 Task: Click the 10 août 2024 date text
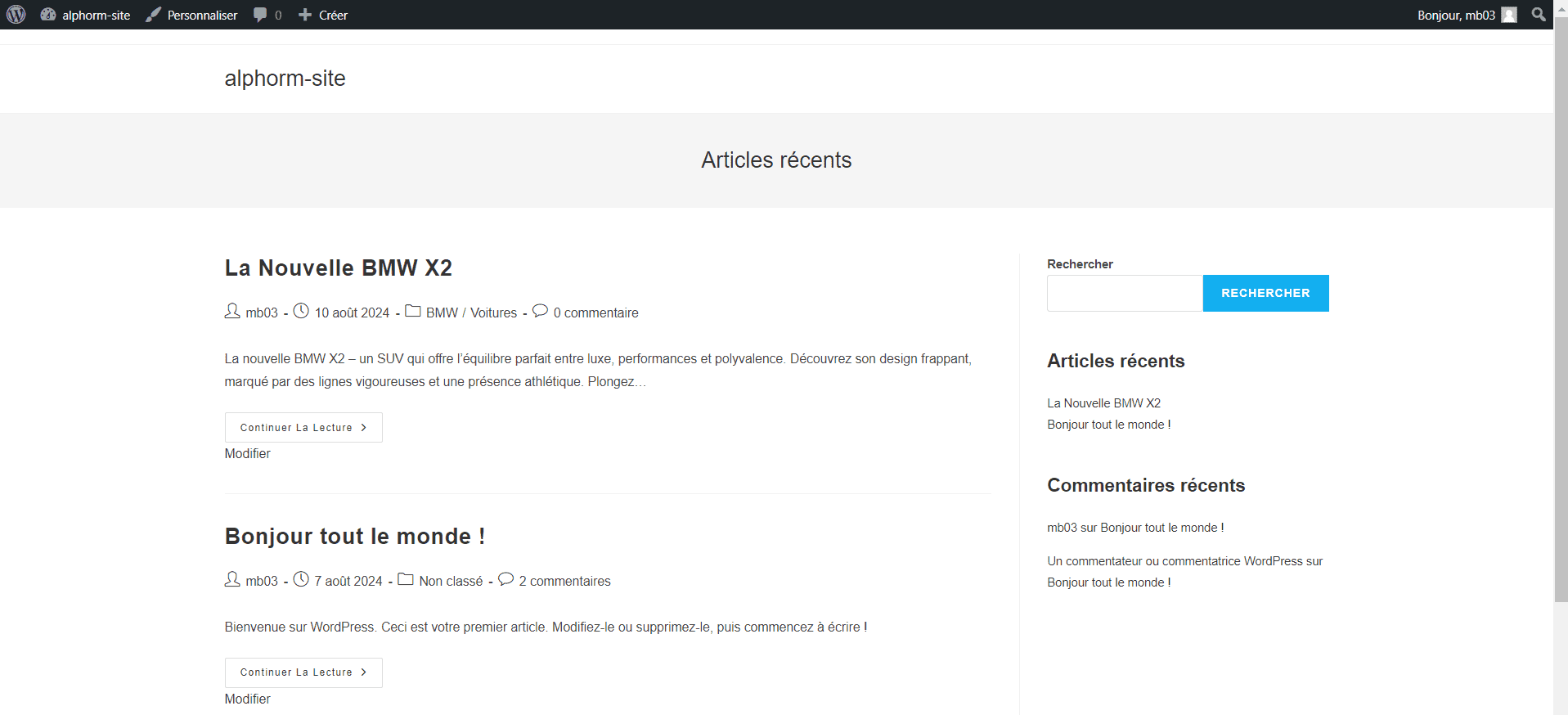(x=352, y=313)
